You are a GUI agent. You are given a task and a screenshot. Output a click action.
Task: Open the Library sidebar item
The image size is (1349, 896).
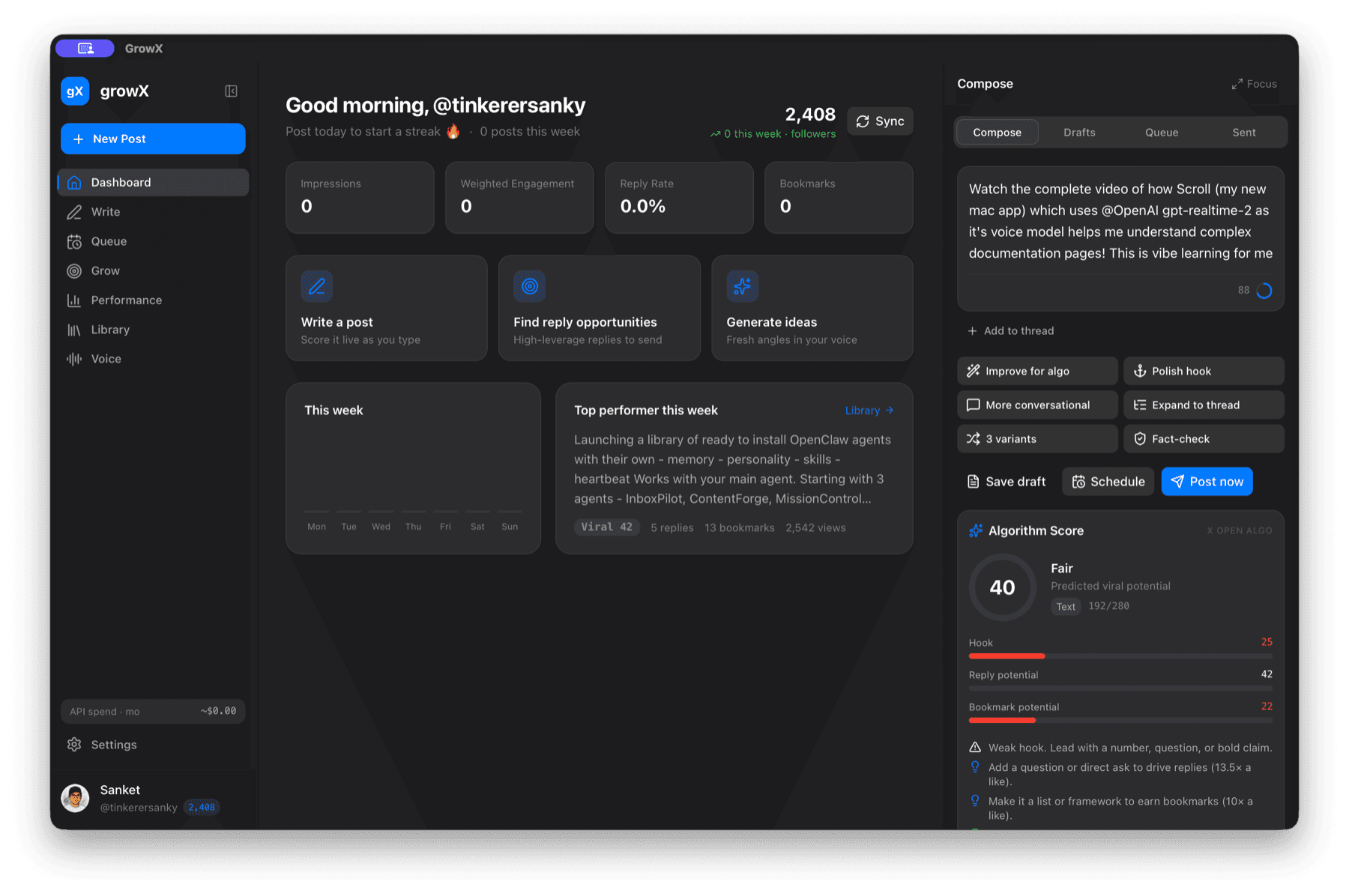click(153, 330)
